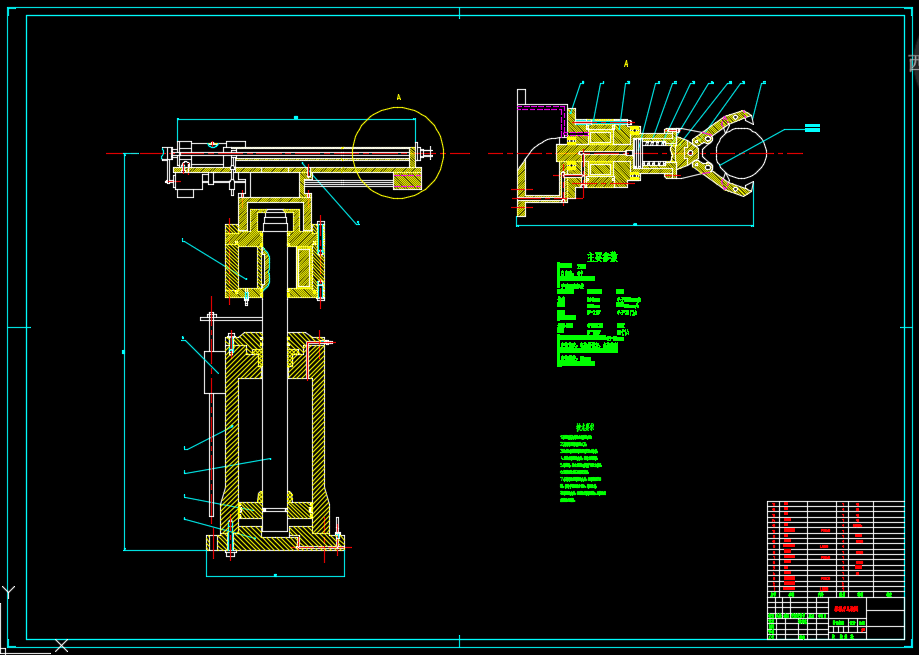919x655 pixels.
Task: Select the rectangular block on the left guide rod
Action: pyautogui.click(x=215, y=372)
